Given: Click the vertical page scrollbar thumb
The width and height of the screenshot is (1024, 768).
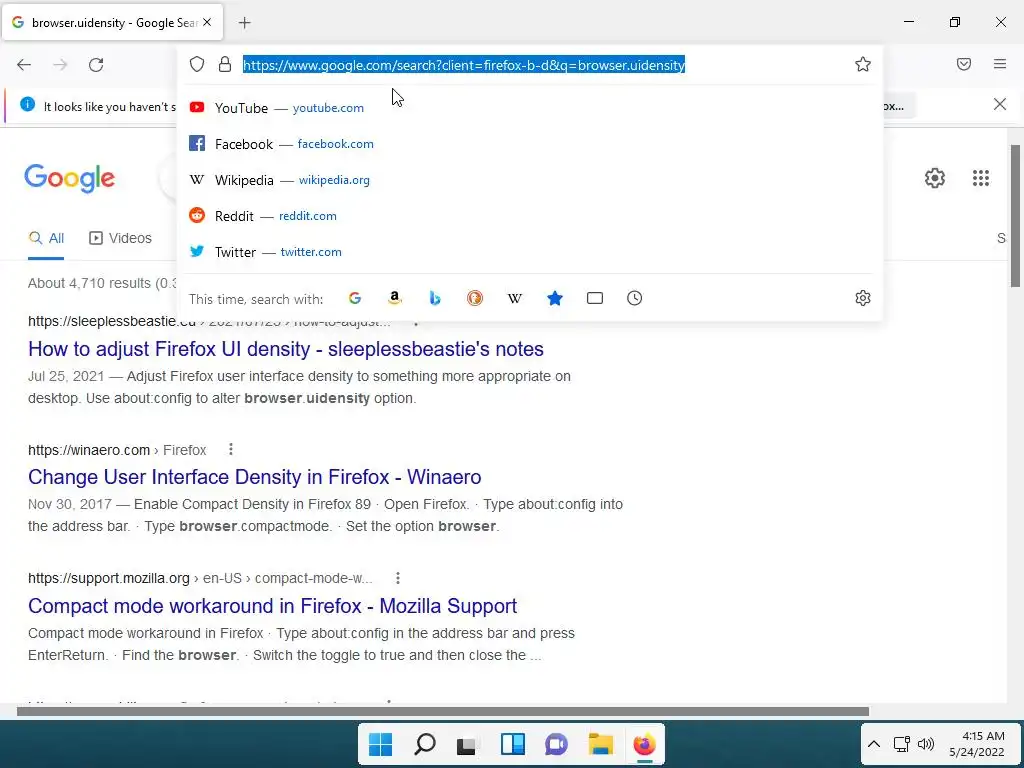Looking at the screenshot, I should pyautogui.click(x=1015, y=216).
